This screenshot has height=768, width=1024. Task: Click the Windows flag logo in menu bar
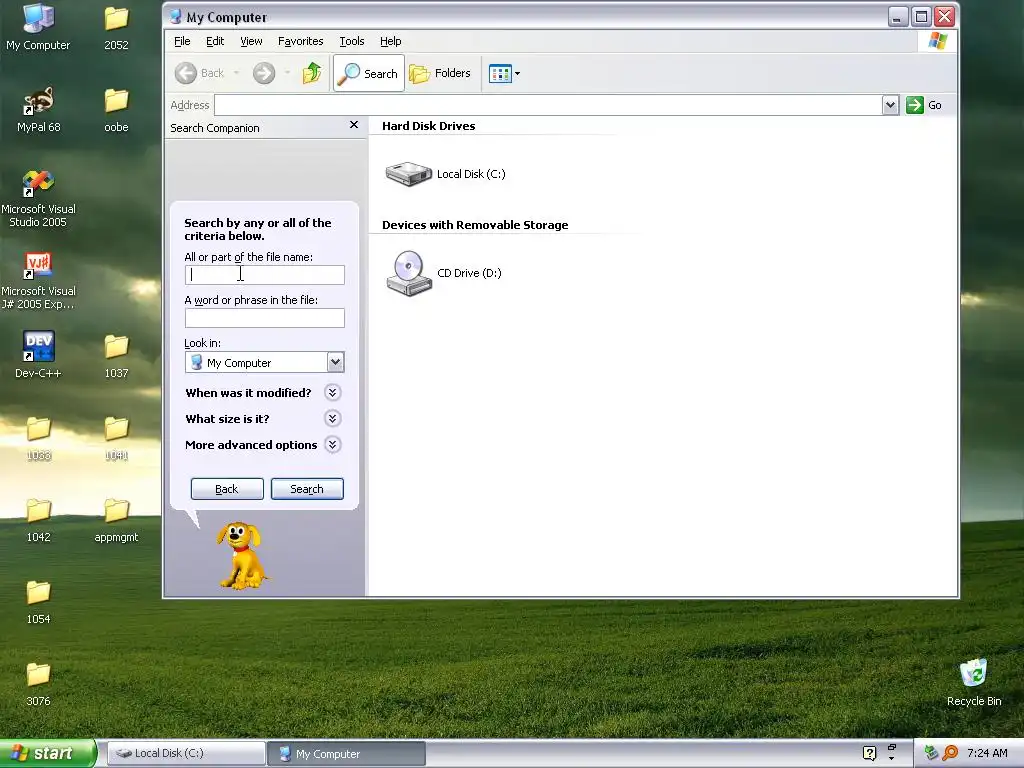point(938,41)
